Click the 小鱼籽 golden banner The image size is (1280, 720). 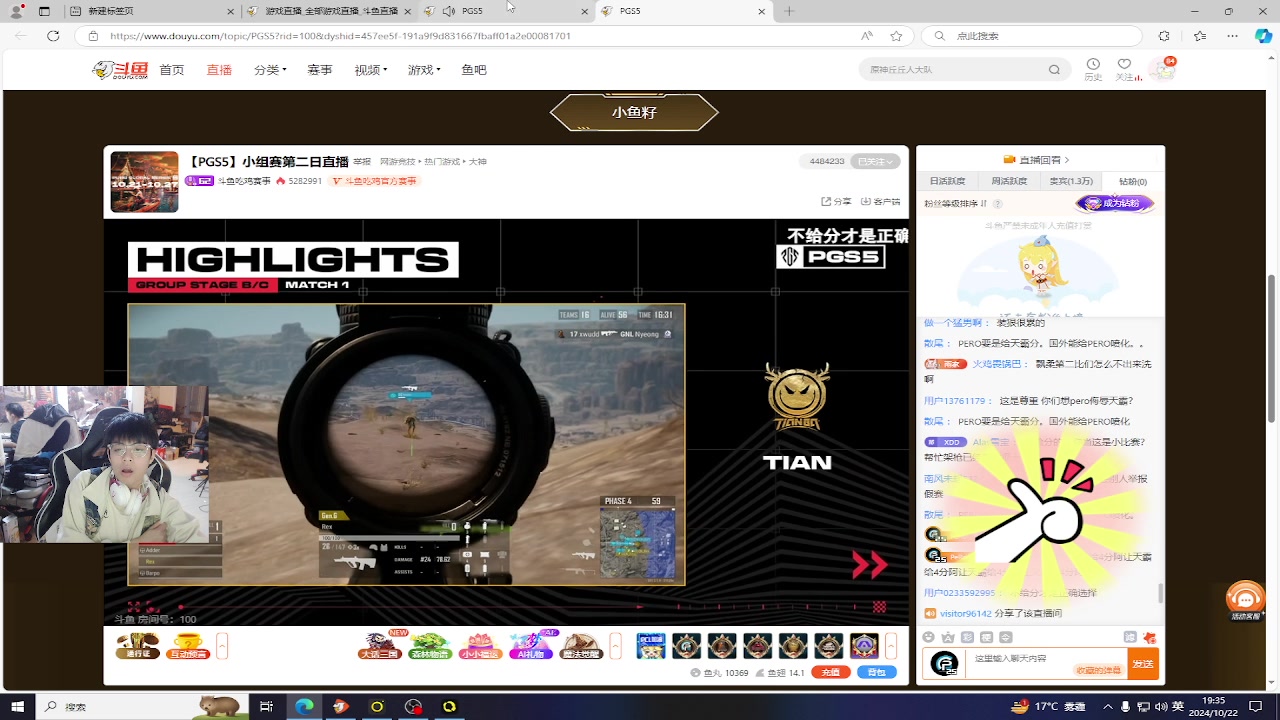click(634, 112)
